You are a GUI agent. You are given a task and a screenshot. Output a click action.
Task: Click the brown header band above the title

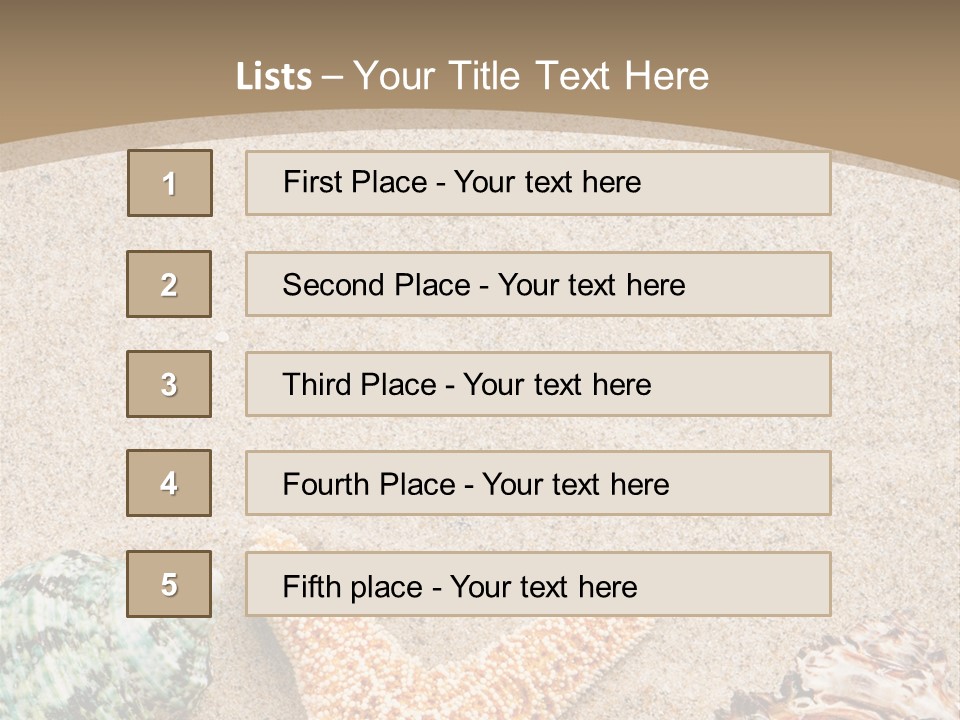pyautogui.click(x=480, y=25)
